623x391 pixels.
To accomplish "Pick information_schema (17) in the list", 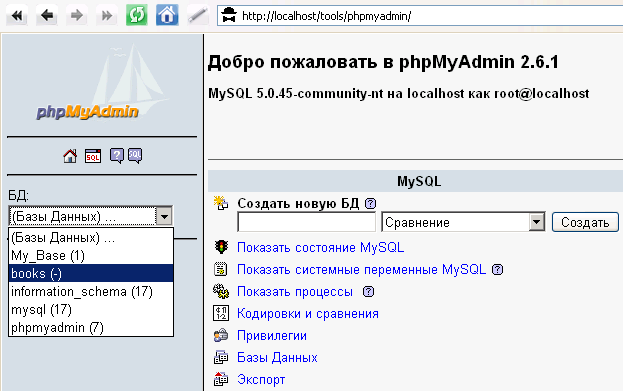I will pyautogui.click(x=91, y=292).
